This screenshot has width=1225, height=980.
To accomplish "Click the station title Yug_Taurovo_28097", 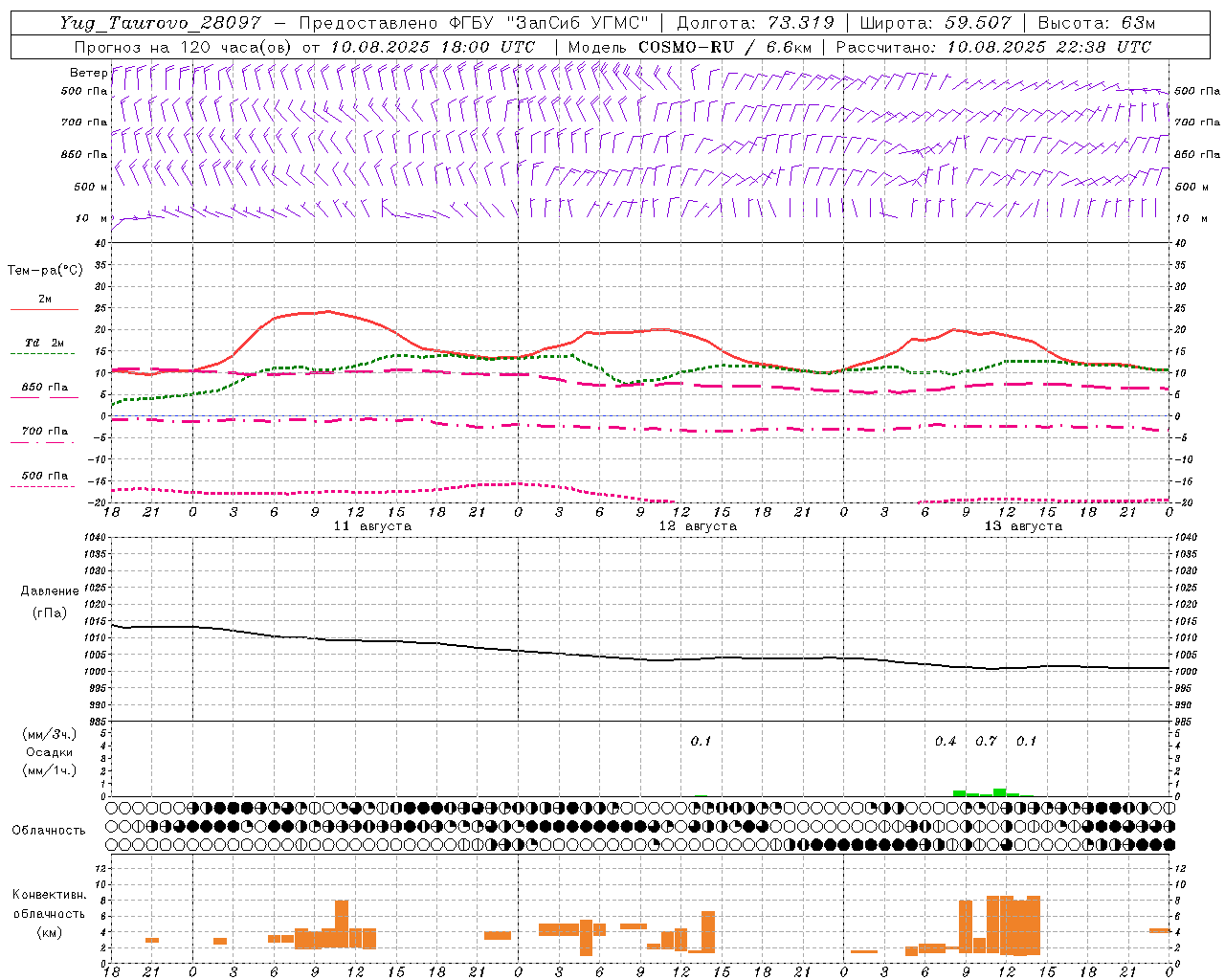I will pyautogui.click(x=160, y=23).
